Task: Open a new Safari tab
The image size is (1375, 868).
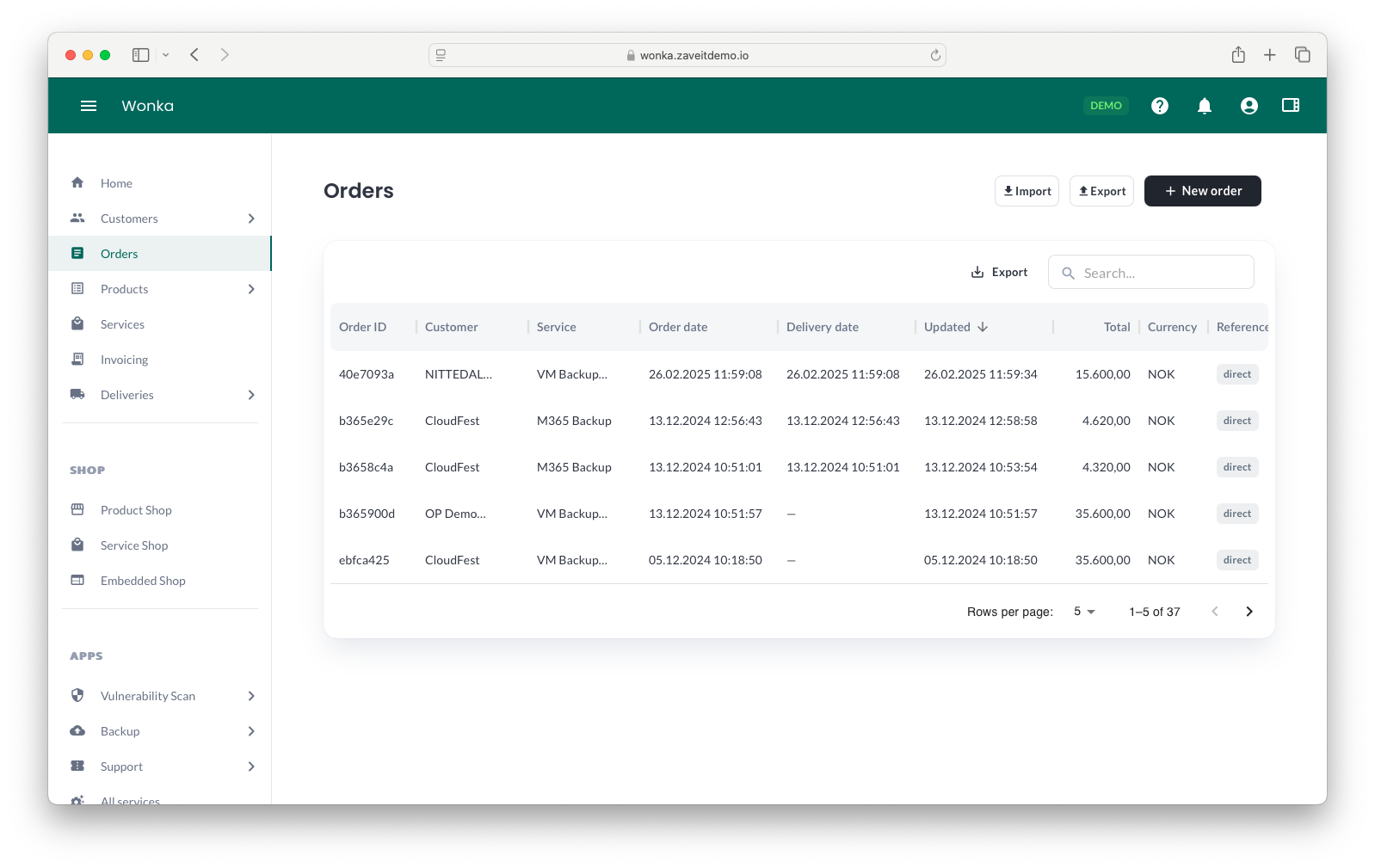Action: click(x=1270, y=55)
